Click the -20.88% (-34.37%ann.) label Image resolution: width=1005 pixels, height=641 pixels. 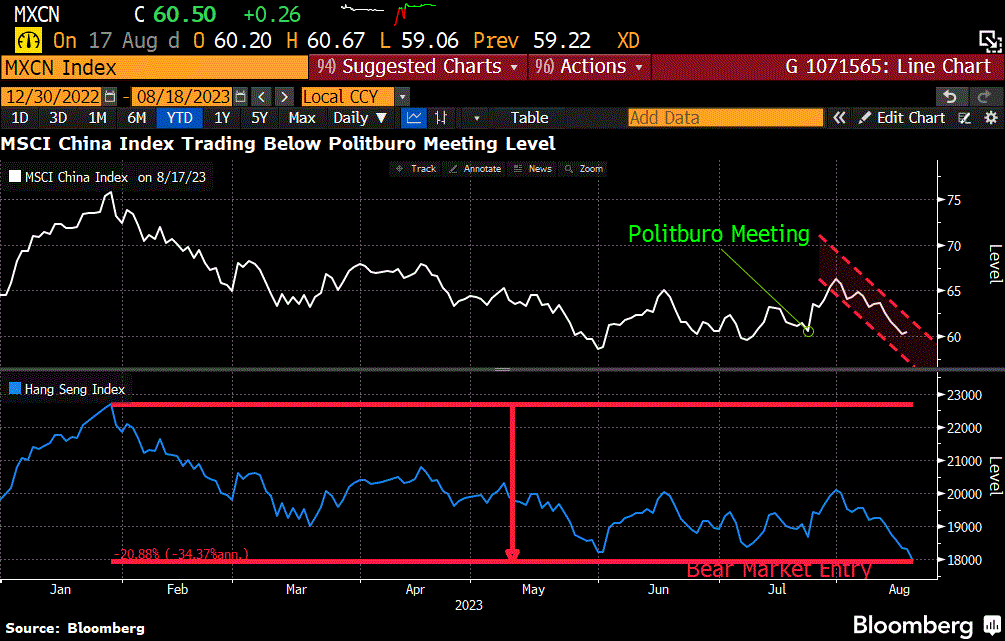tap(181, 554)
